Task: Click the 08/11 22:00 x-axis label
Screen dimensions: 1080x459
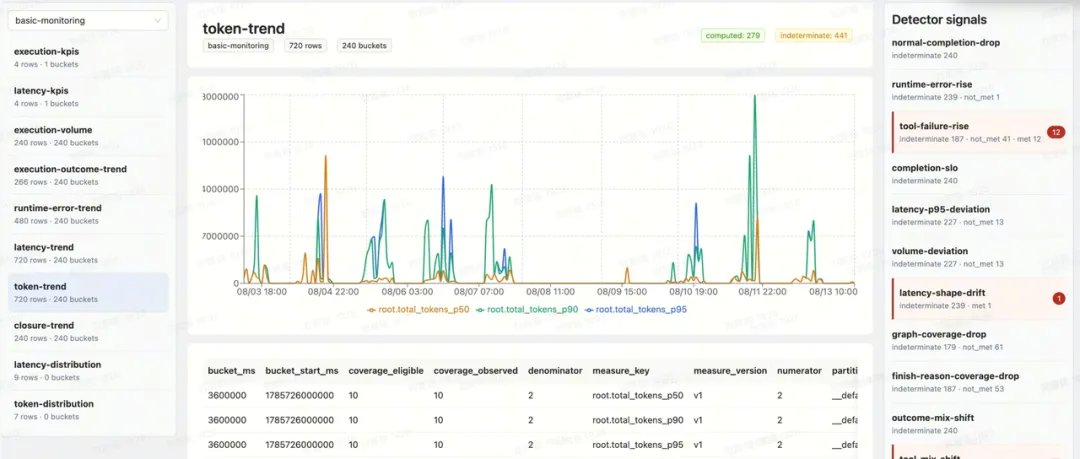Action: (x=761, y=292)
